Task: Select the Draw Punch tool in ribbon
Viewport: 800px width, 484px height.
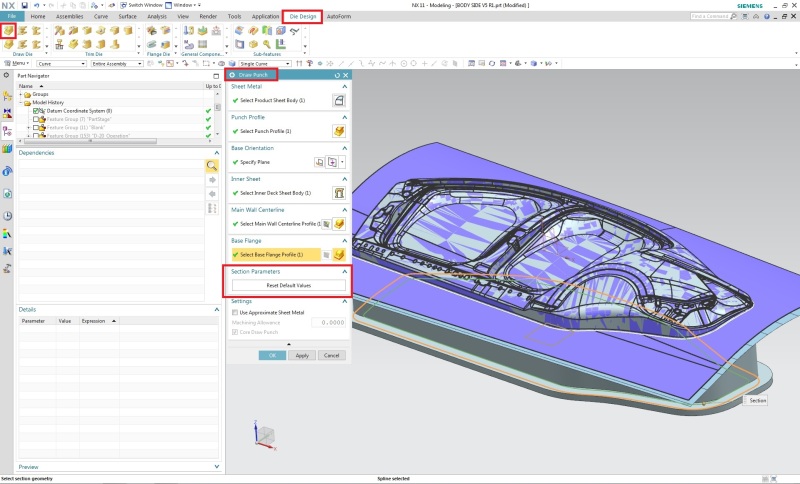Action: tap(8, 31)
